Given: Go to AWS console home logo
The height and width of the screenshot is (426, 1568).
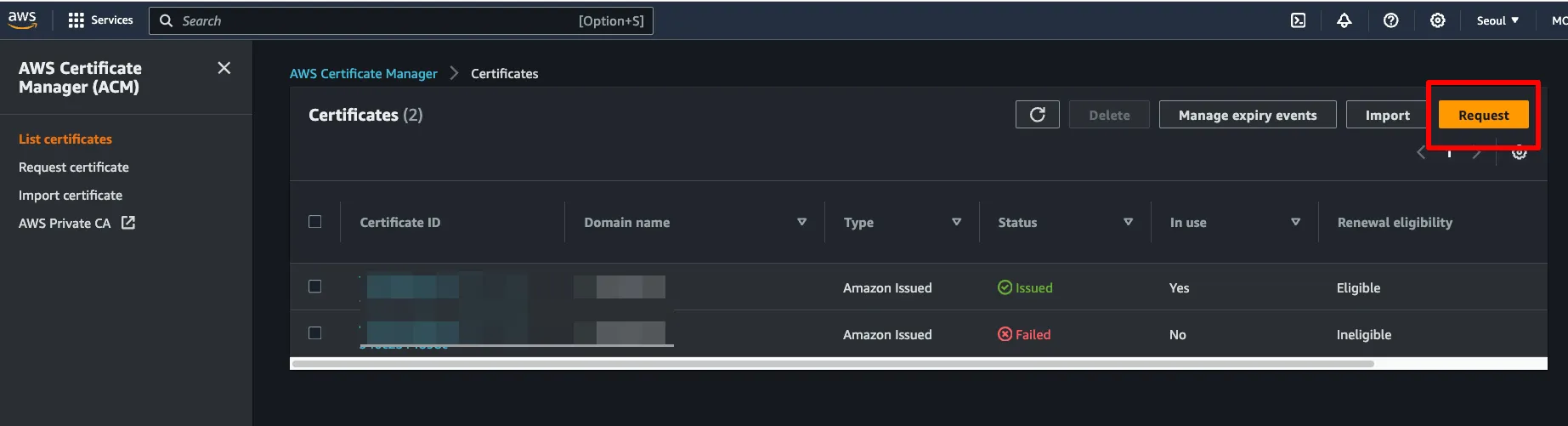Looking at the screenshot, I should click(22, 20).
